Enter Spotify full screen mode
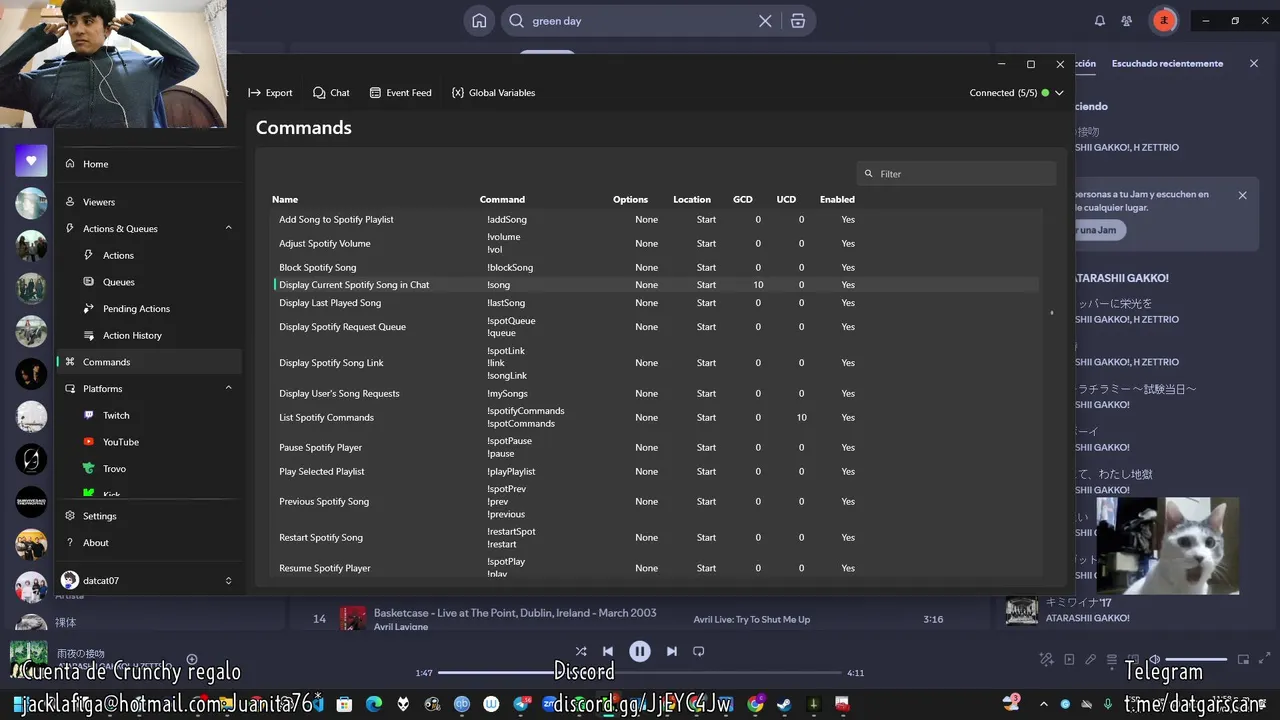The height and width of the screenshot is (720, 1280). pos(1263,659)
